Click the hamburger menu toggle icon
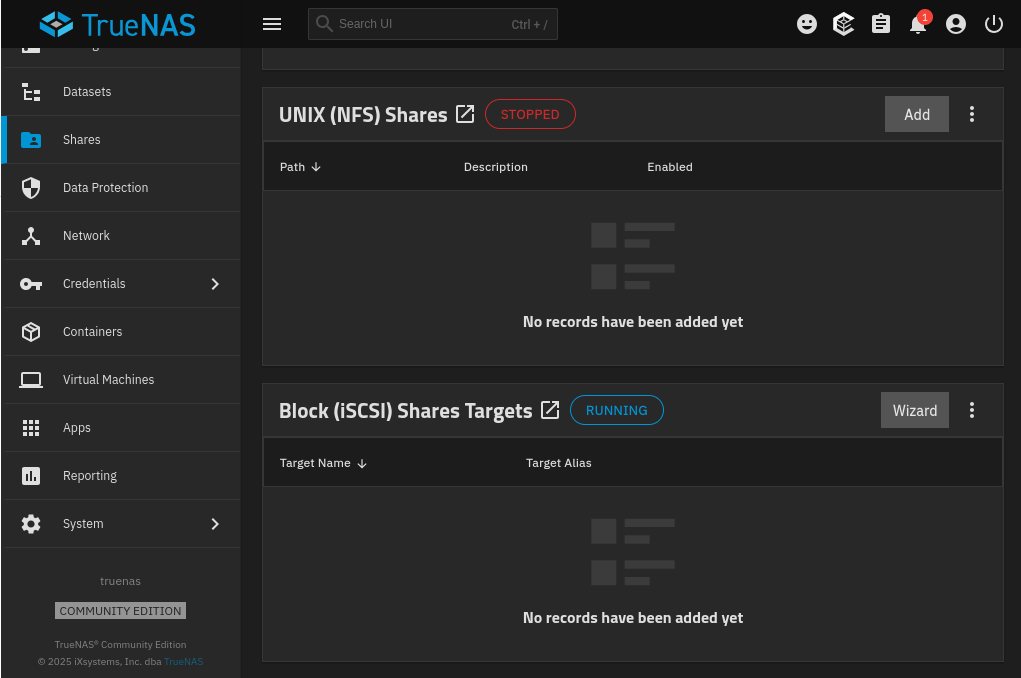The height and width of the screenshot is (678, 1021). click(272, 24)
